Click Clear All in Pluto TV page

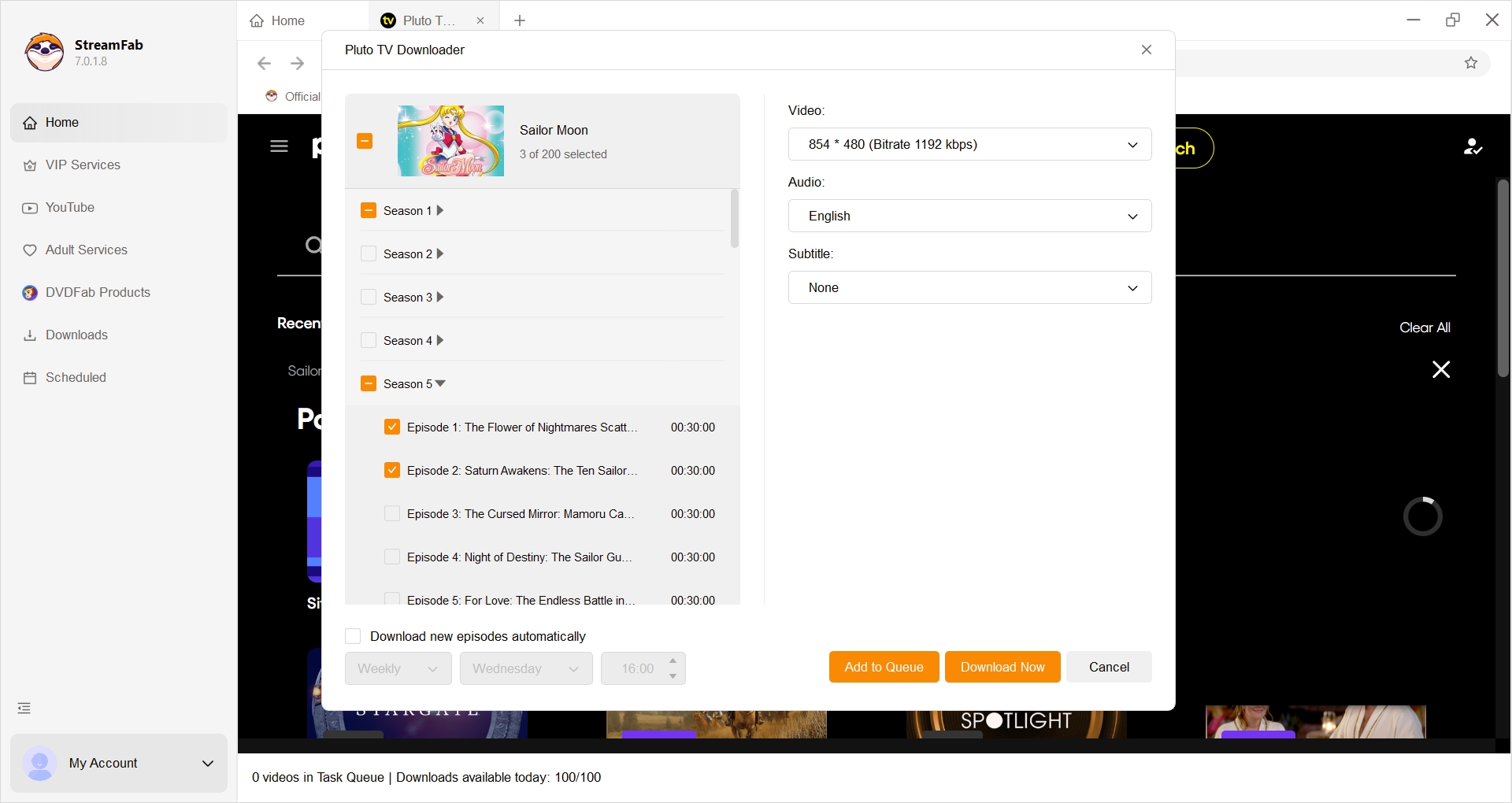coord(1425,327)
